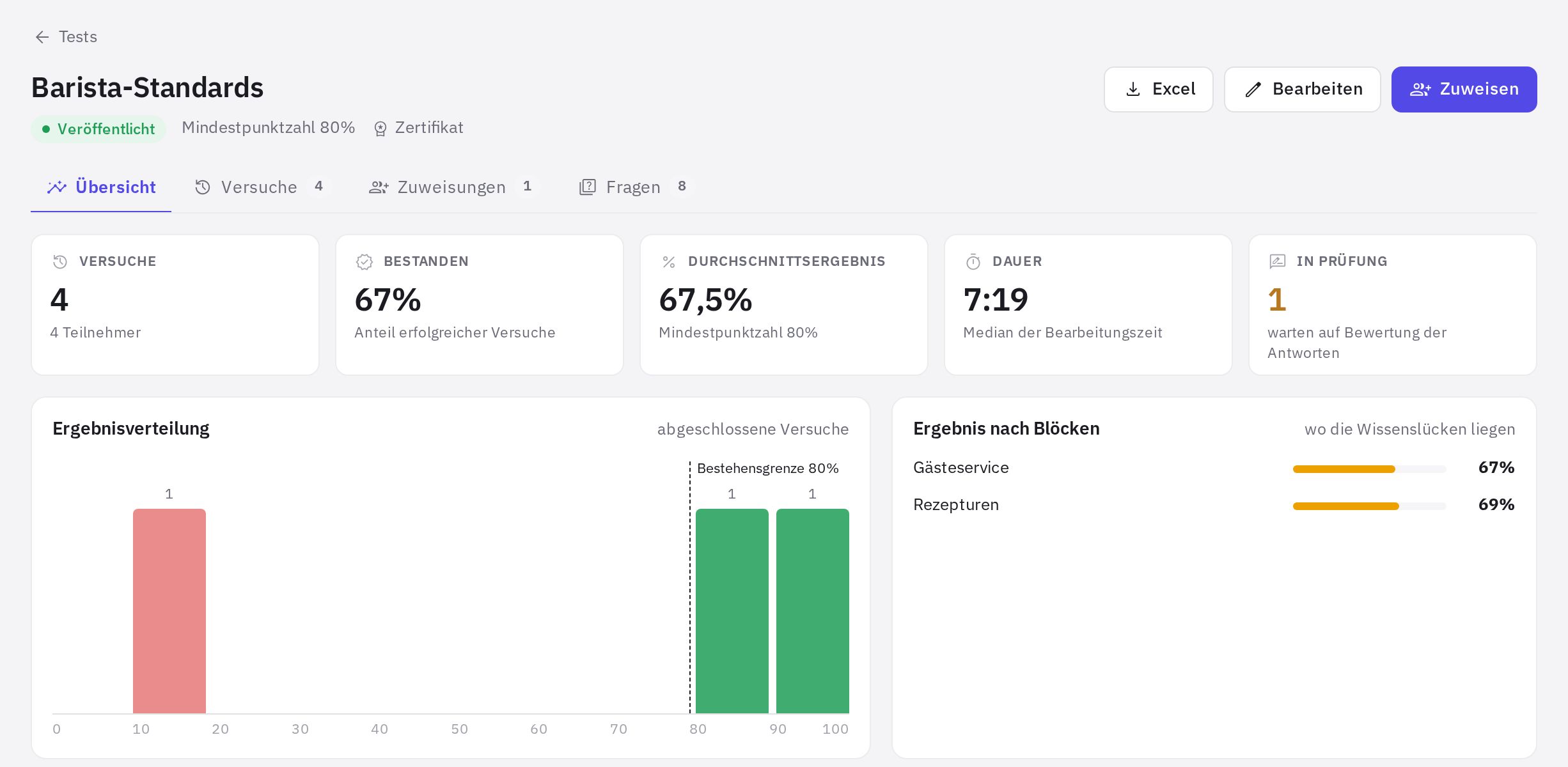1568x767 pixels.
Task: Click the review icon in In Prüfung card
Action: [1277, 261]
